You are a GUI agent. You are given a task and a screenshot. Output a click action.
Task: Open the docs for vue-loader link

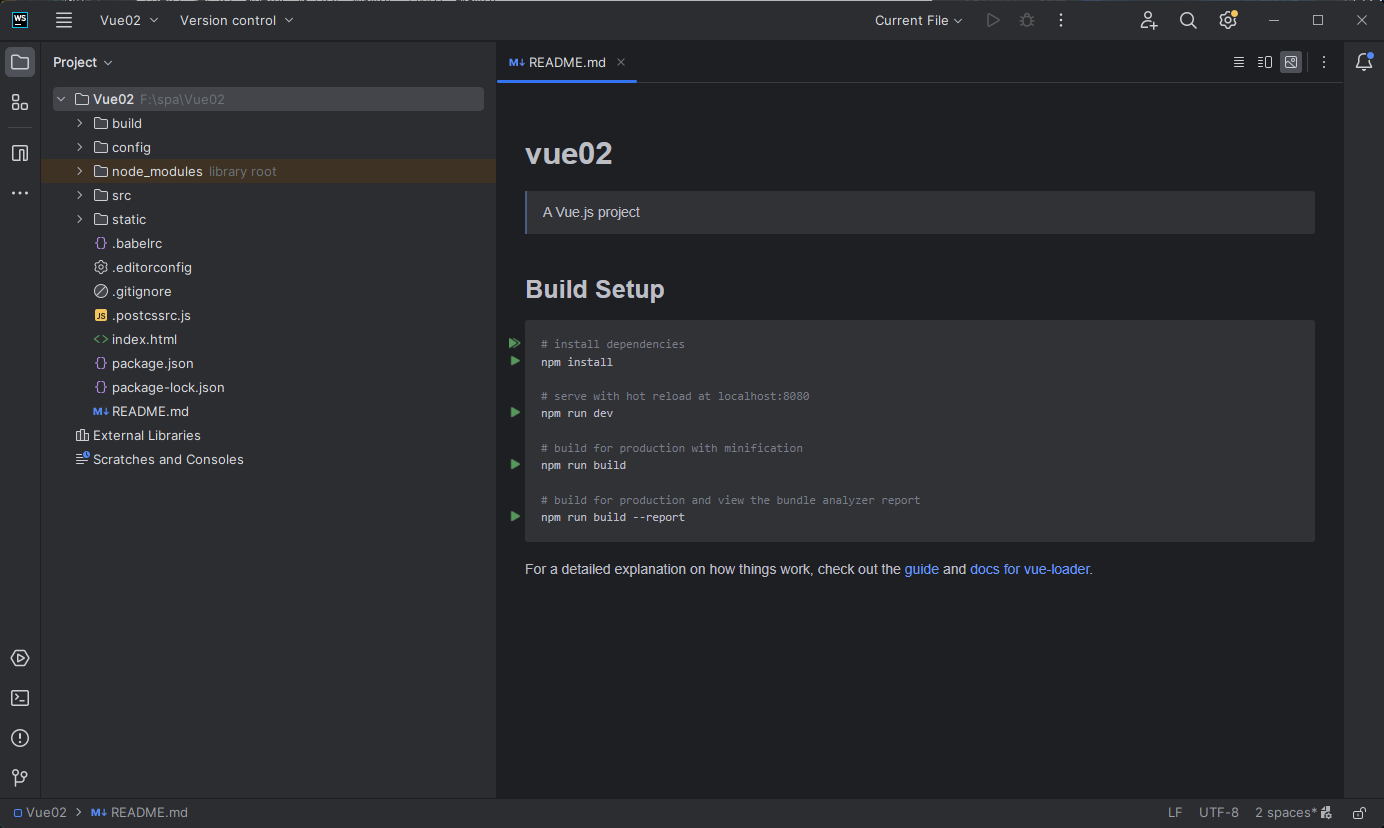(x=1029, y=569)
